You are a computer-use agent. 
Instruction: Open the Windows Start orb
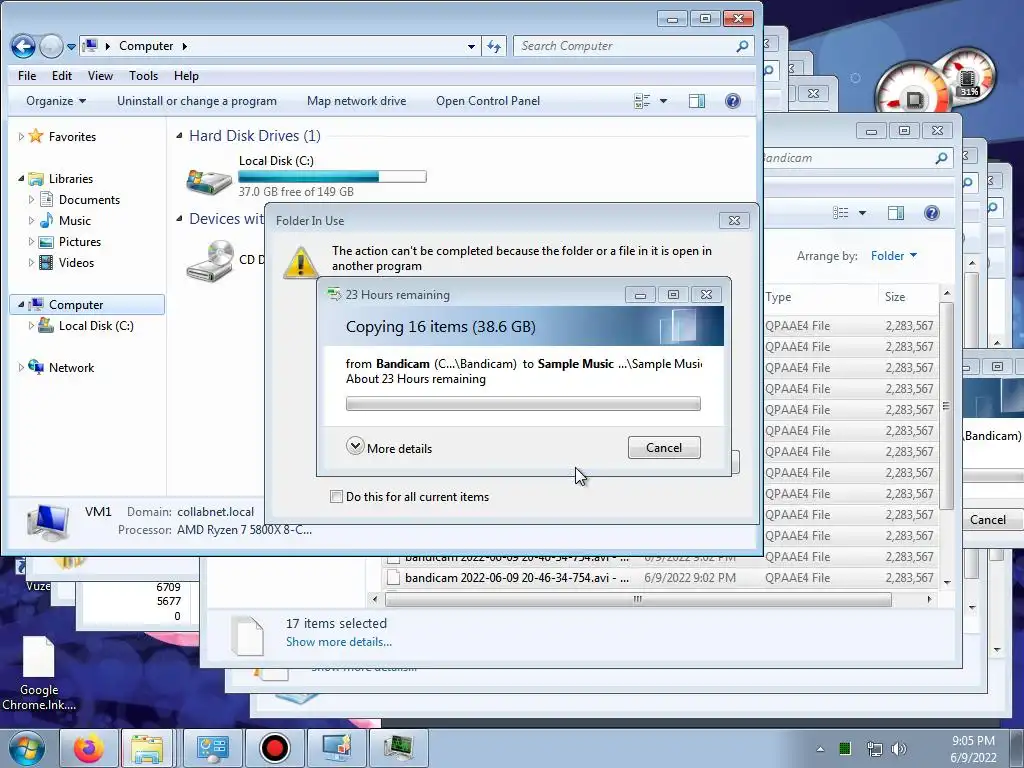[x=27, y=748]
